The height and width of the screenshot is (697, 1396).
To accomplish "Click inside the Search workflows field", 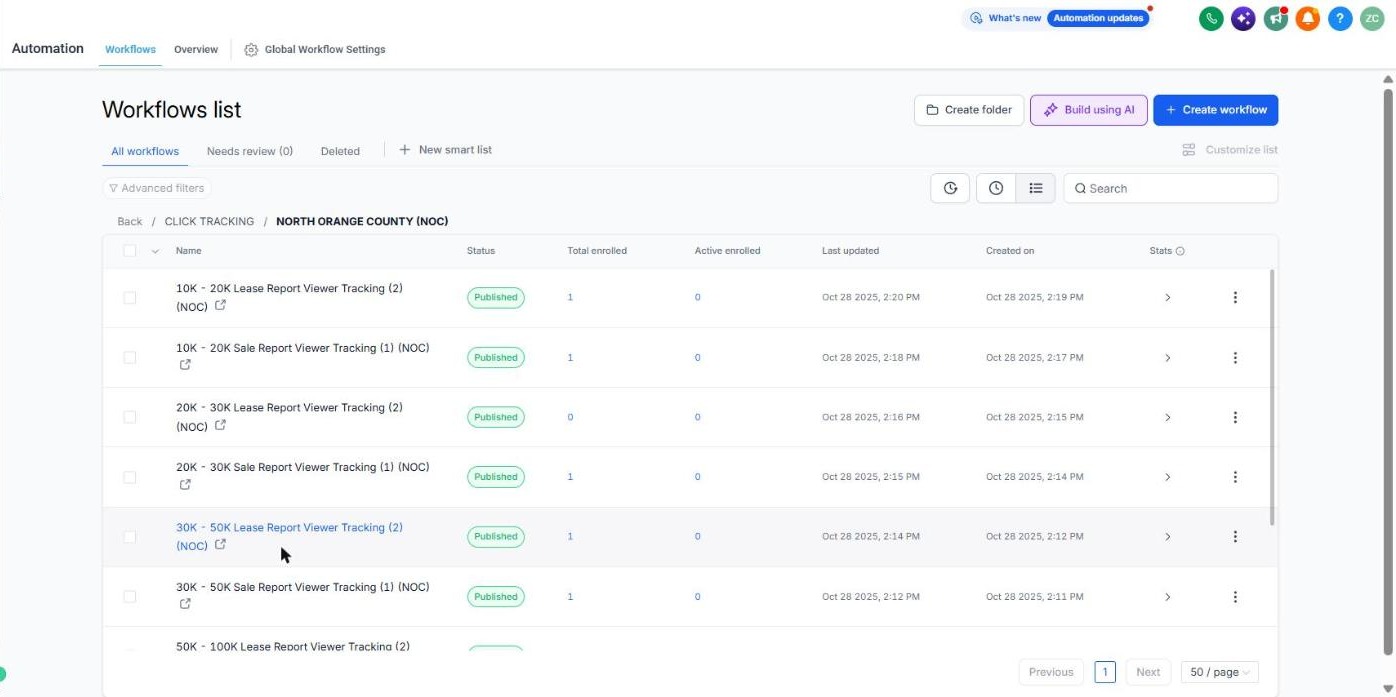I will point(1170,188).
